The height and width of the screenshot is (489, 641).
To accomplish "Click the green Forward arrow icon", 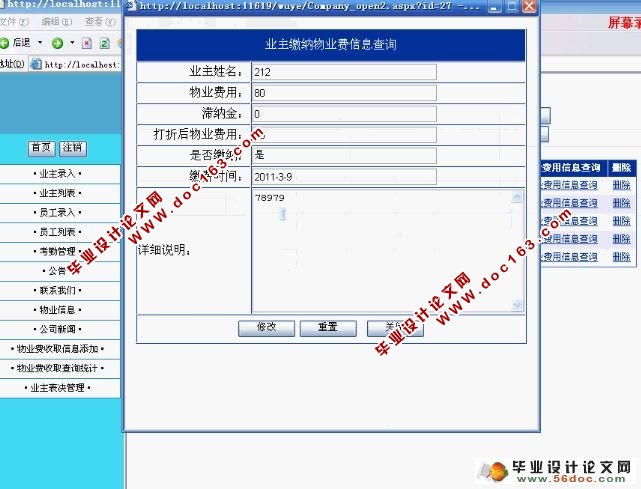I will pyautogui.click(x=57, y=43).
